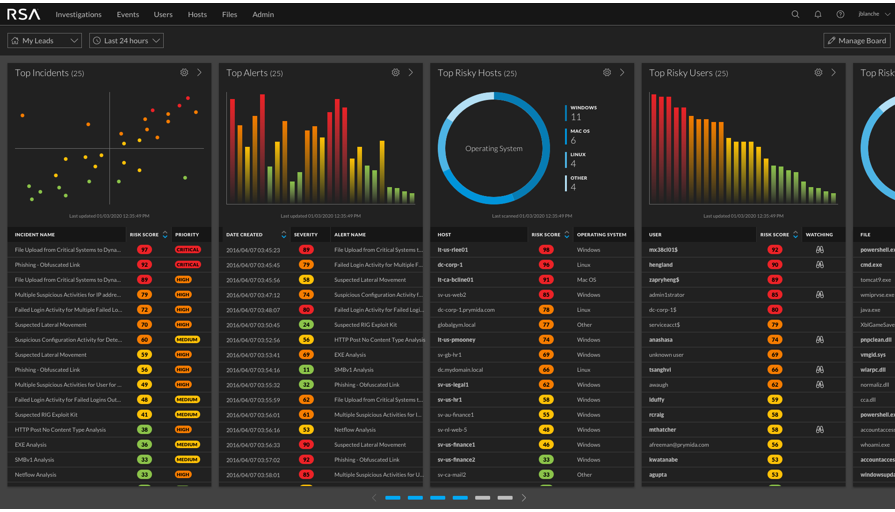Open the notifications bell
This screenshot has height=512, width=895.
pos(818,14)
